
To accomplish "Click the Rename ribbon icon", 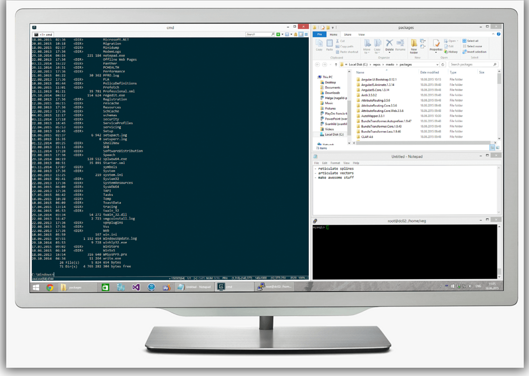I will click(400, 44).
